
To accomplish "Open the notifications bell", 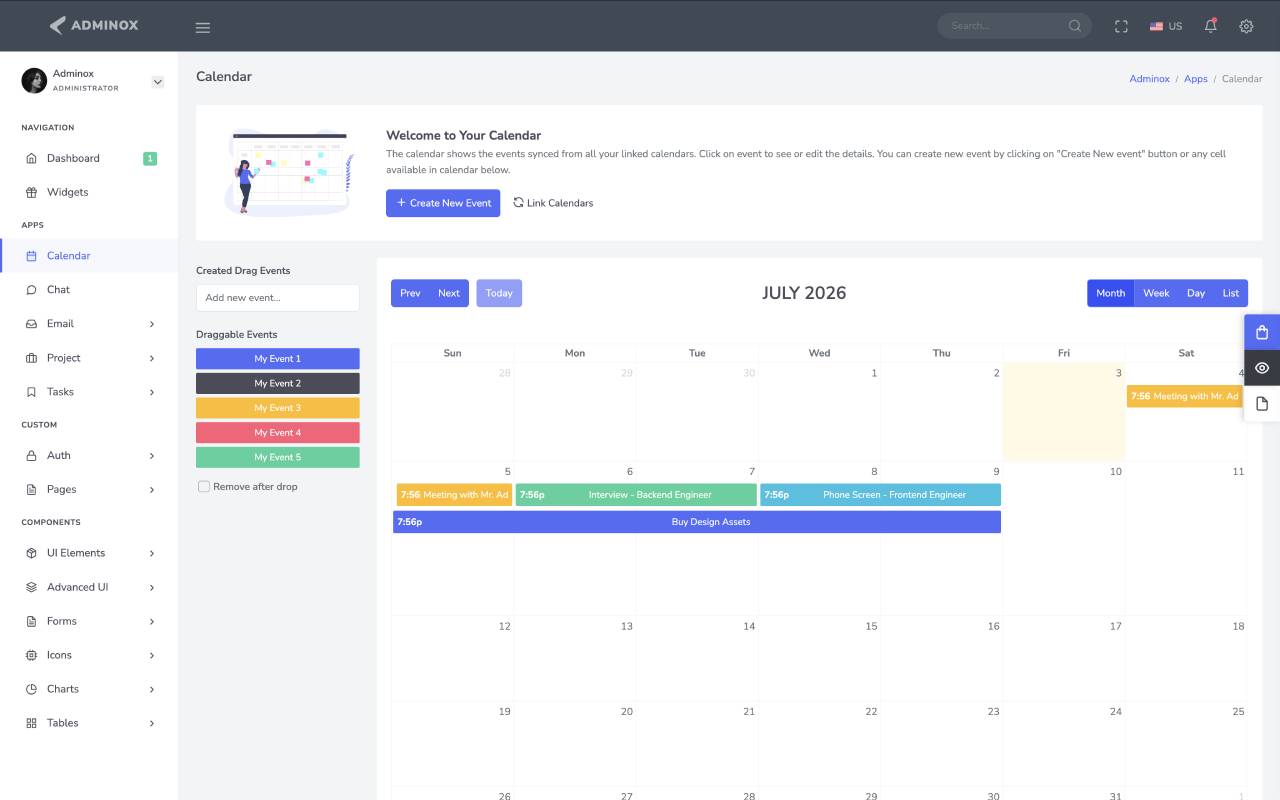I will (1210, 26).
